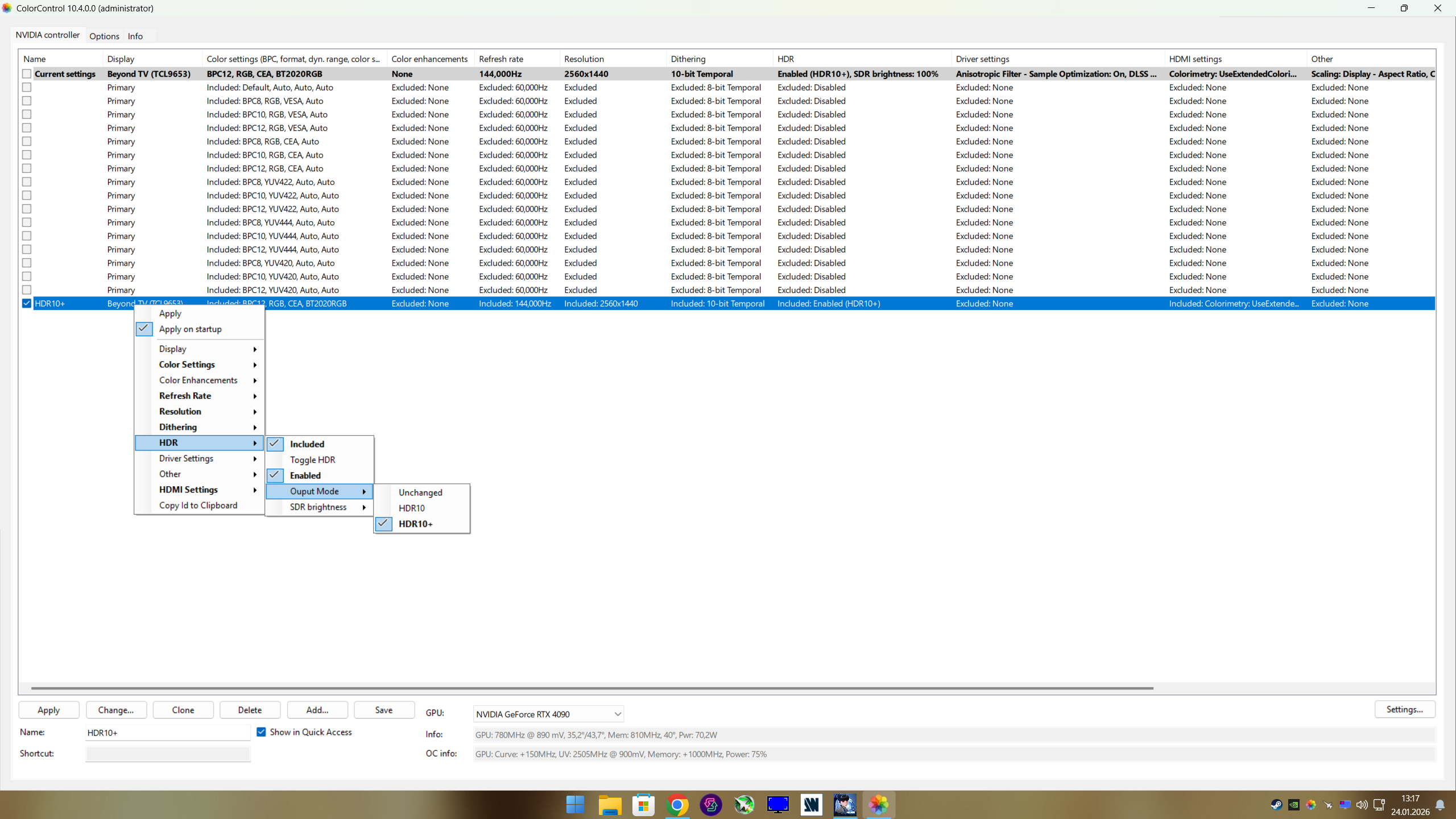Viewport: 1456px width, 819px height.
Task: Toggle Show in Quick Access checkbox
Action: pos(261,732)
